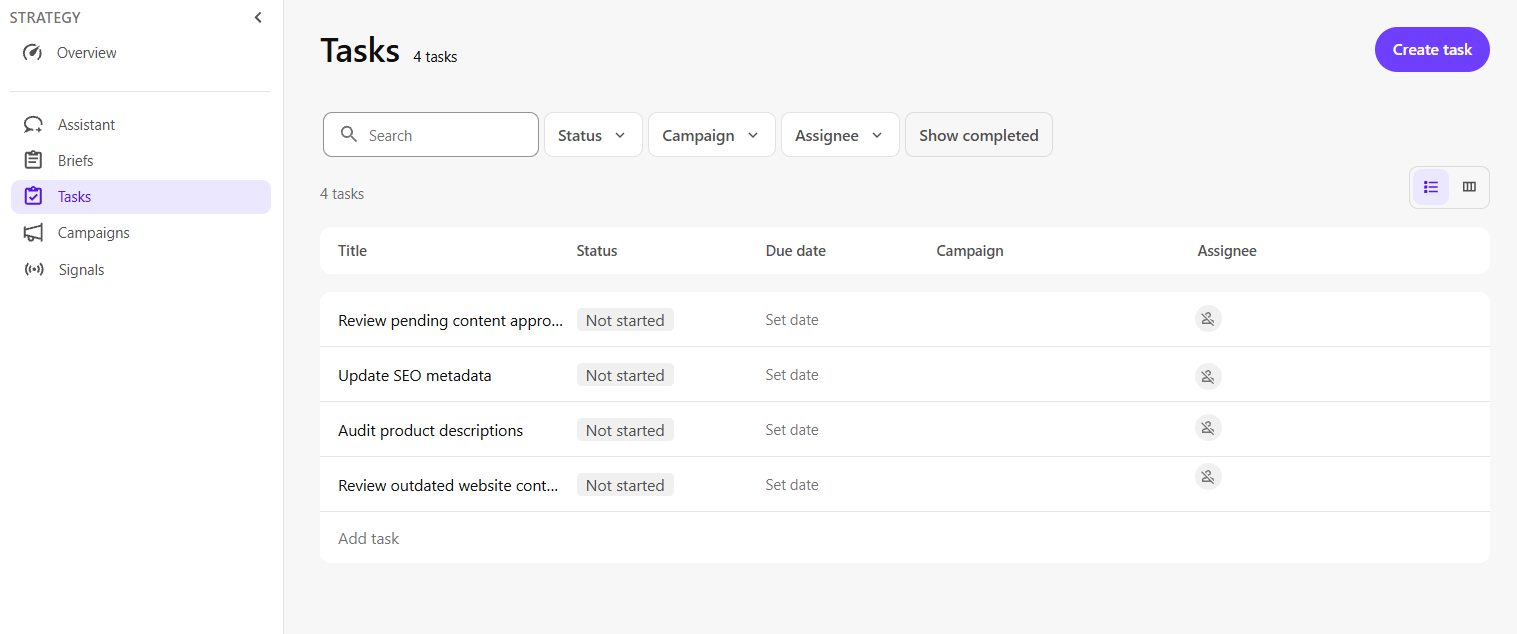Set date for Review pending content task
1517x634 pixels.
pyautogui.click(x=792, y=320)
